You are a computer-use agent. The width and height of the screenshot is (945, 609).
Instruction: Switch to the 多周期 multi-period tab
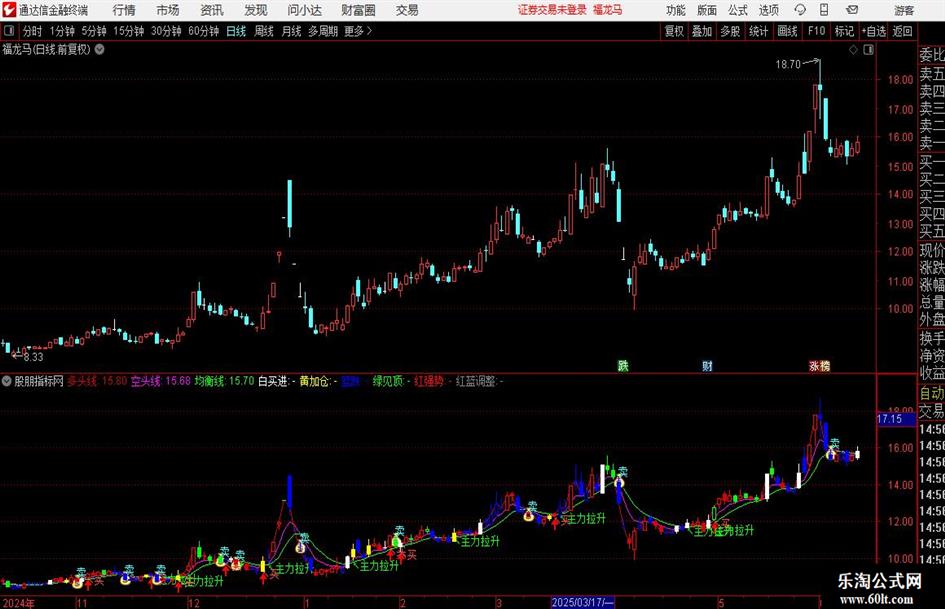click(323, 31)
